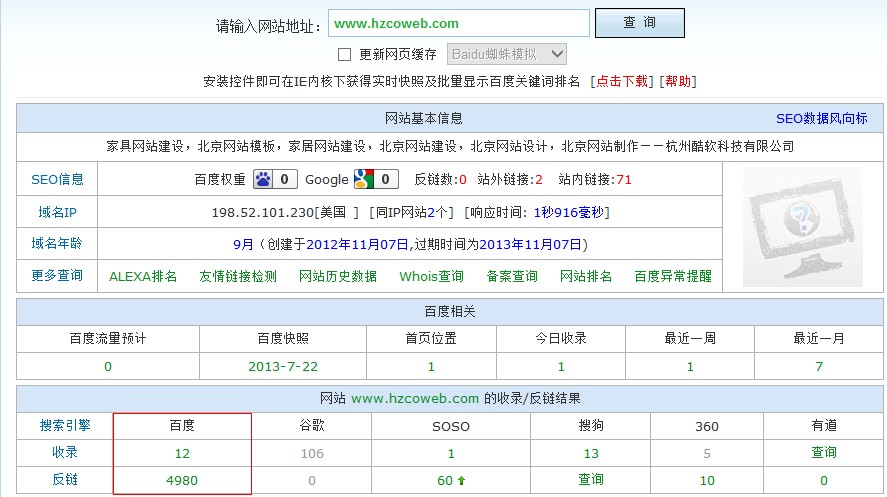Open SEO数据风向标 link
The image size is (887, 497).
click(x=821, y=118)
